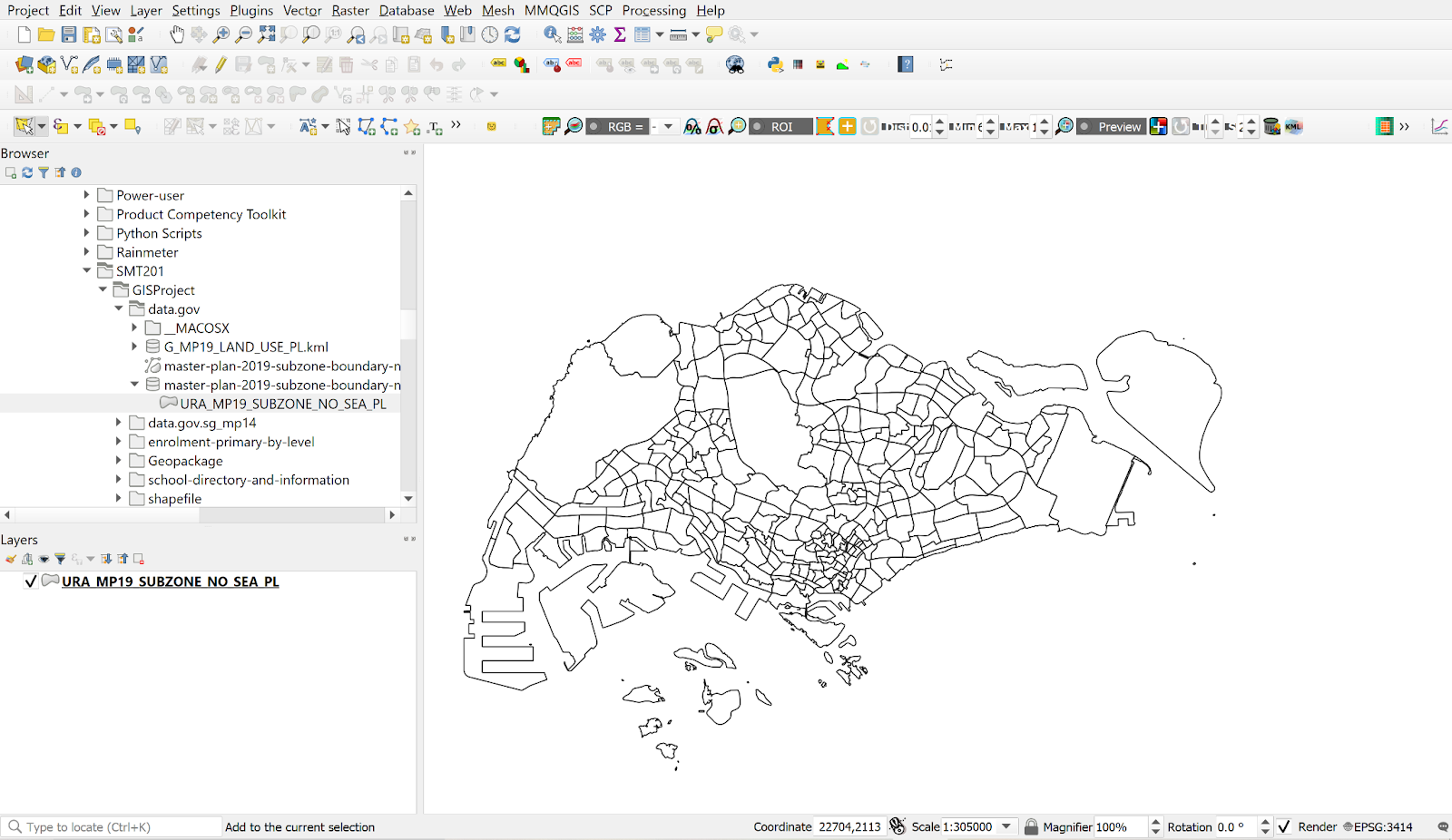This screenshot has height=840, width=1452.
Task: Open the Processing Toolbox gear icon
Action: [597, 34]
